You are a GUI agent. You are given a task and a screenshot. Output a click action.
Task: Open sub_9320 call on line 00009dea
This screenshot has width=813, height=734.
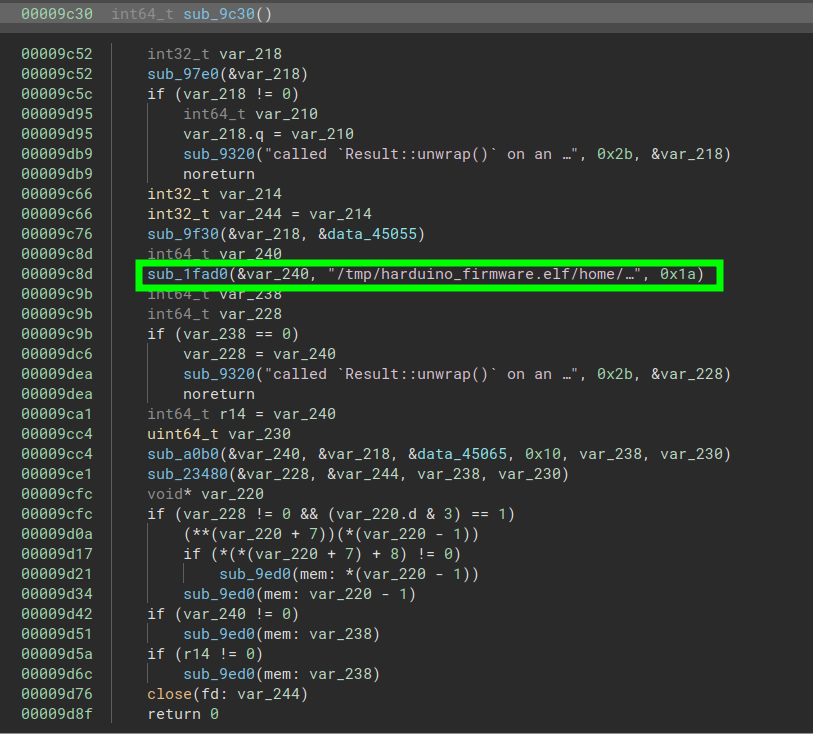(x=219, y=374)
